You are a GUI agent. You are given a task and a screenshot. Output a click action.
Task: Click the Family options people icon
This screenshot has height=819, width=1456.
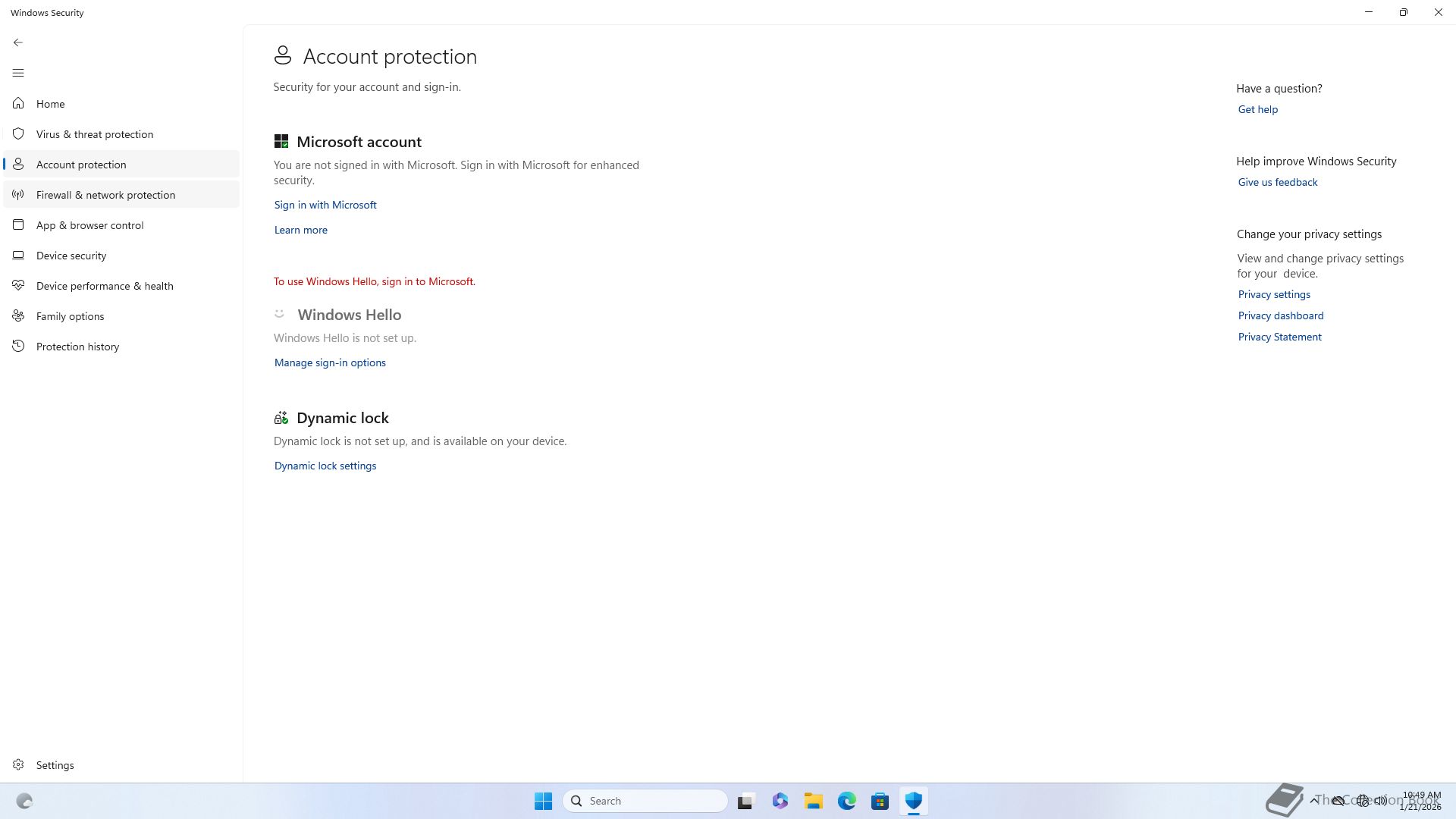tap(18, 315)
